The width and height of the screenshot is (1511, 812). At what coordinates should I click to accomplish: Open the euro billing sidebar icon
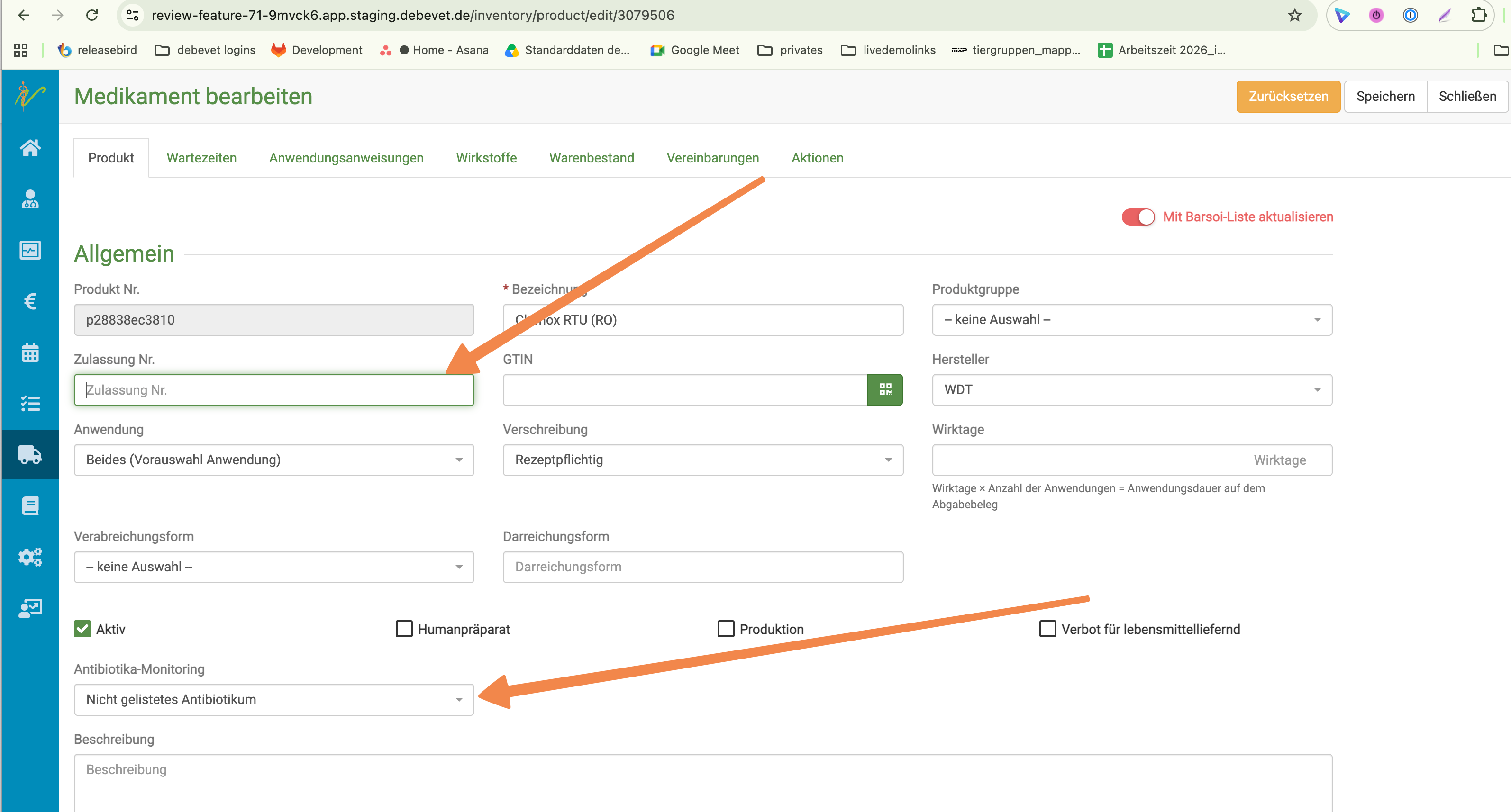click(x=30, y=301)
